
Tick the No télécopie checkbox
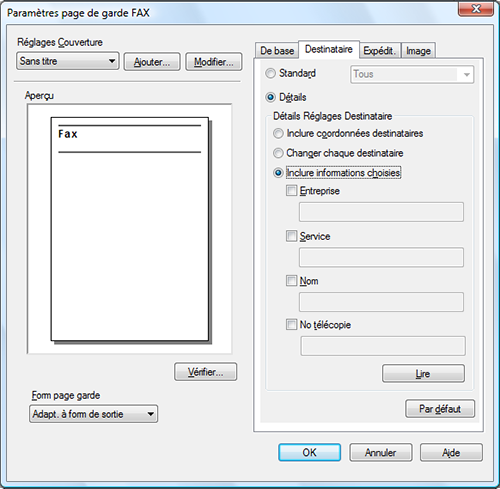pyautogui.click(x=291, y=324)
